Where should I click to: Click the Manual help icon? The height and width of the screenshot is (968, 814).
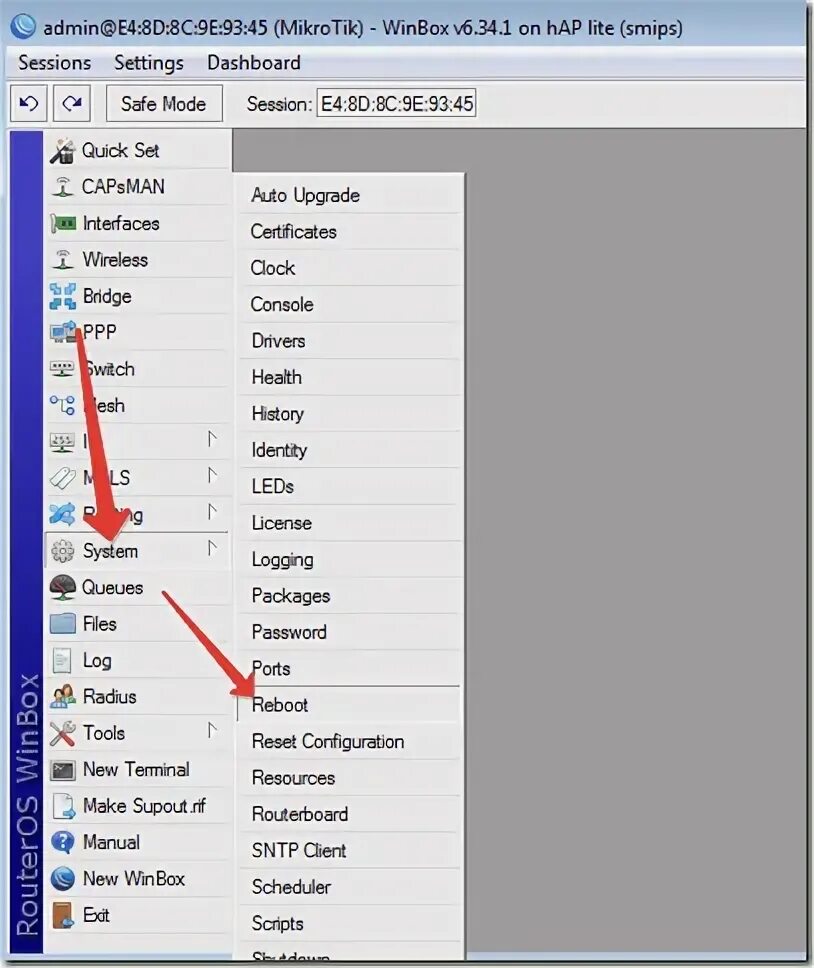tap(62, 842)
